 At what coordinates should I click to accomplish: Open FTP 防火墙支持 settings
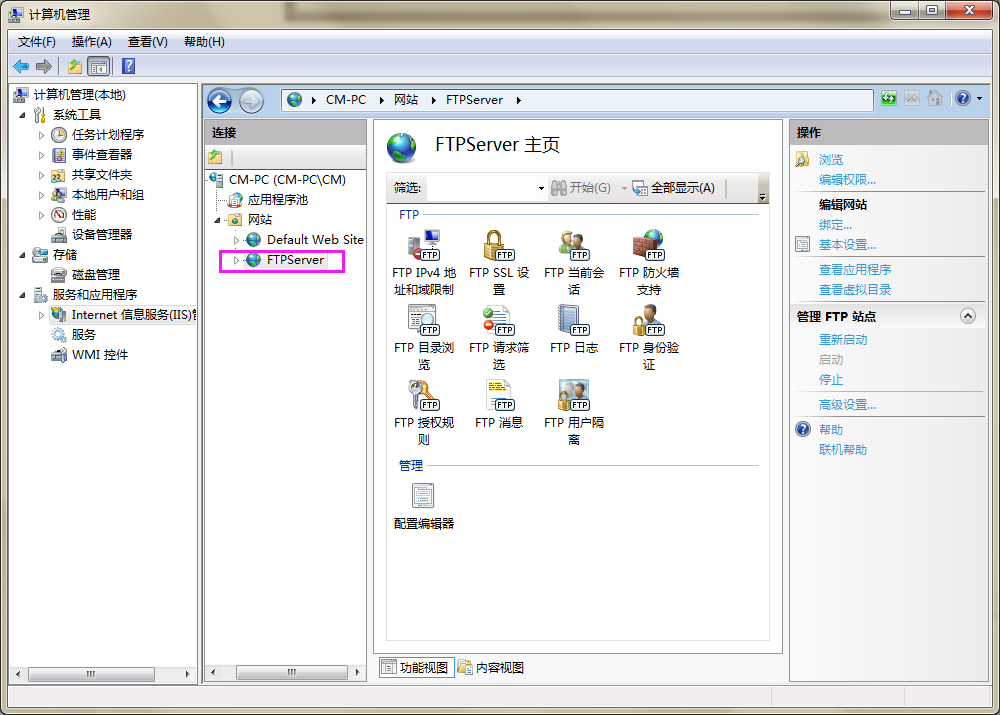(648, 250)
